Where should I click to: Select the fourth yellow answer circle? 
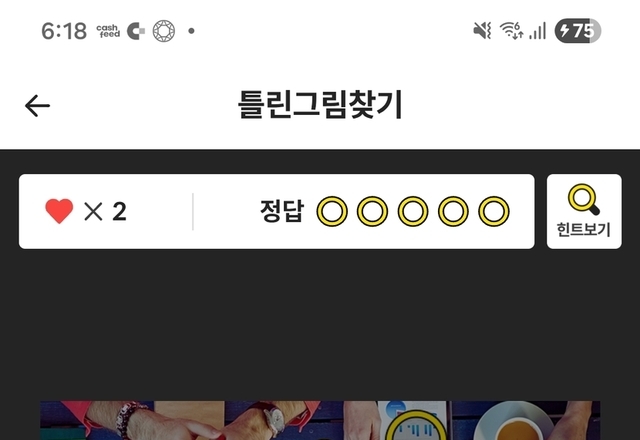coord(453,211)
